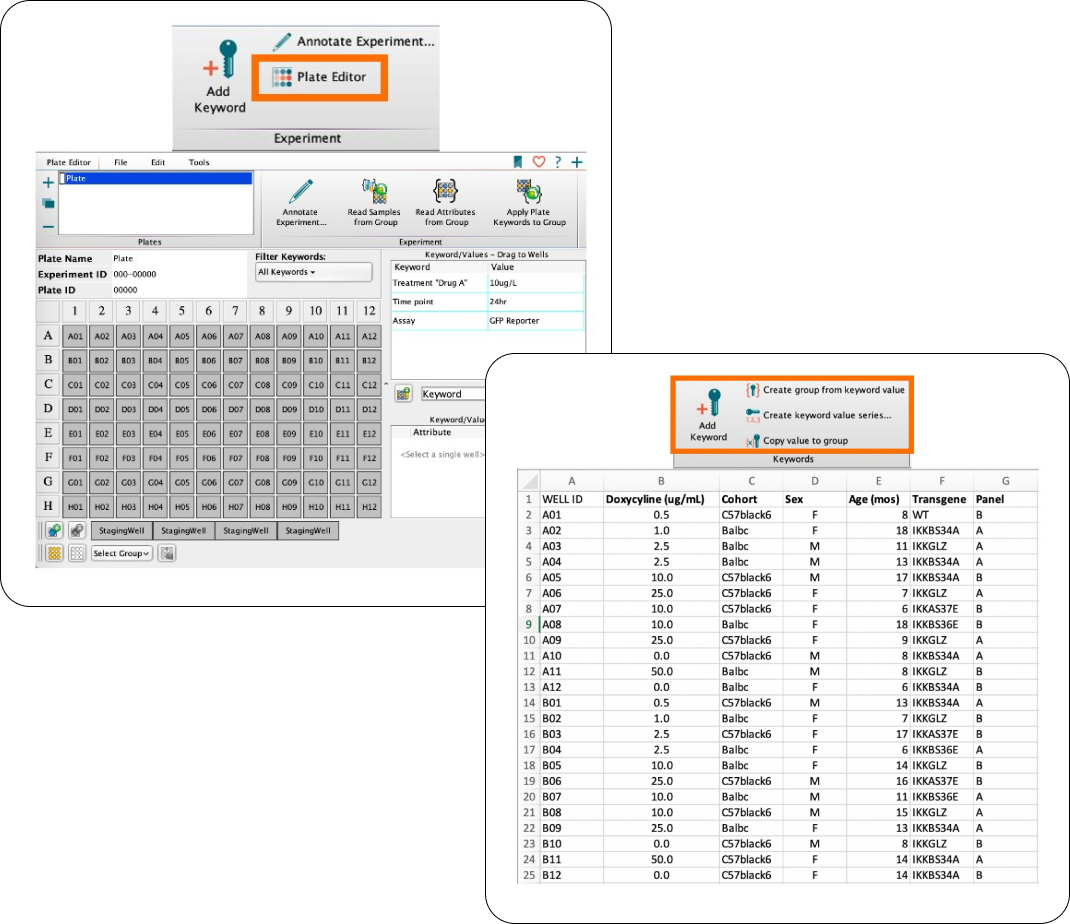1070x924 pixels.
Task: Click Create group from keyword value
Action: pyautogui.click(x=825, y=390)
